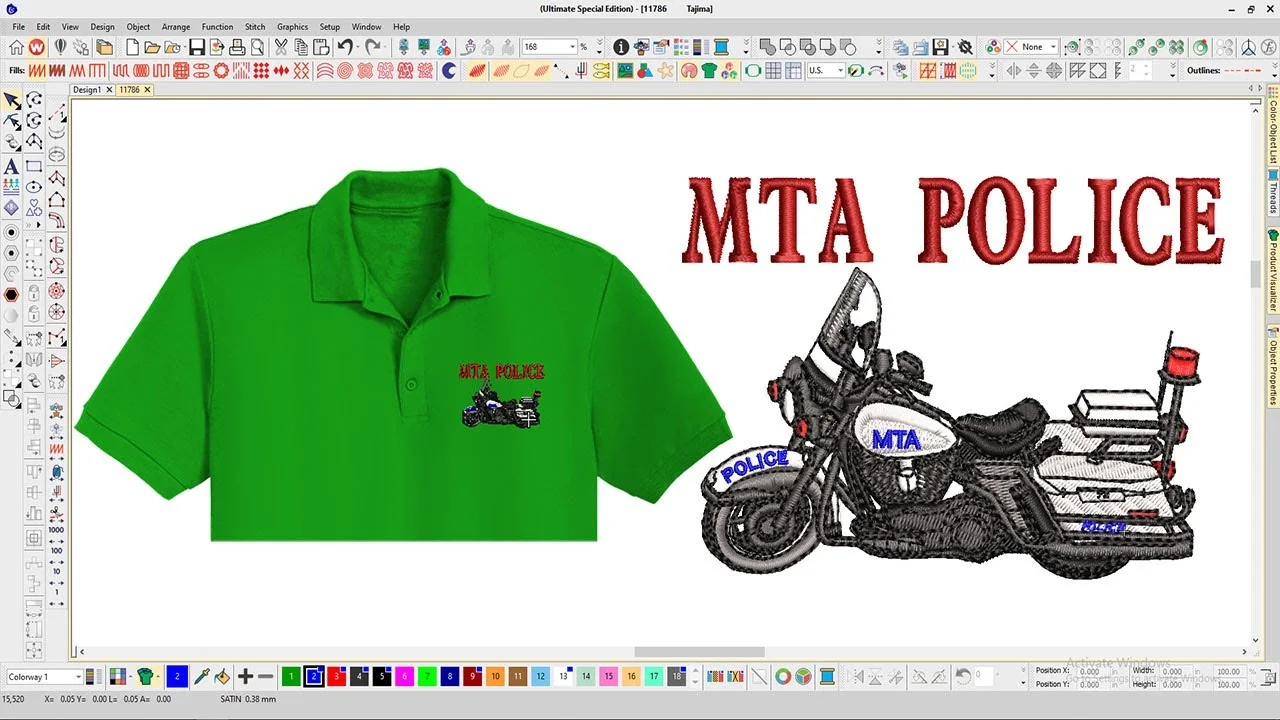The width and height of the screenshot is (1280, 720).
Task: Paste with the clipboard icon
Action: coord(321,47)
